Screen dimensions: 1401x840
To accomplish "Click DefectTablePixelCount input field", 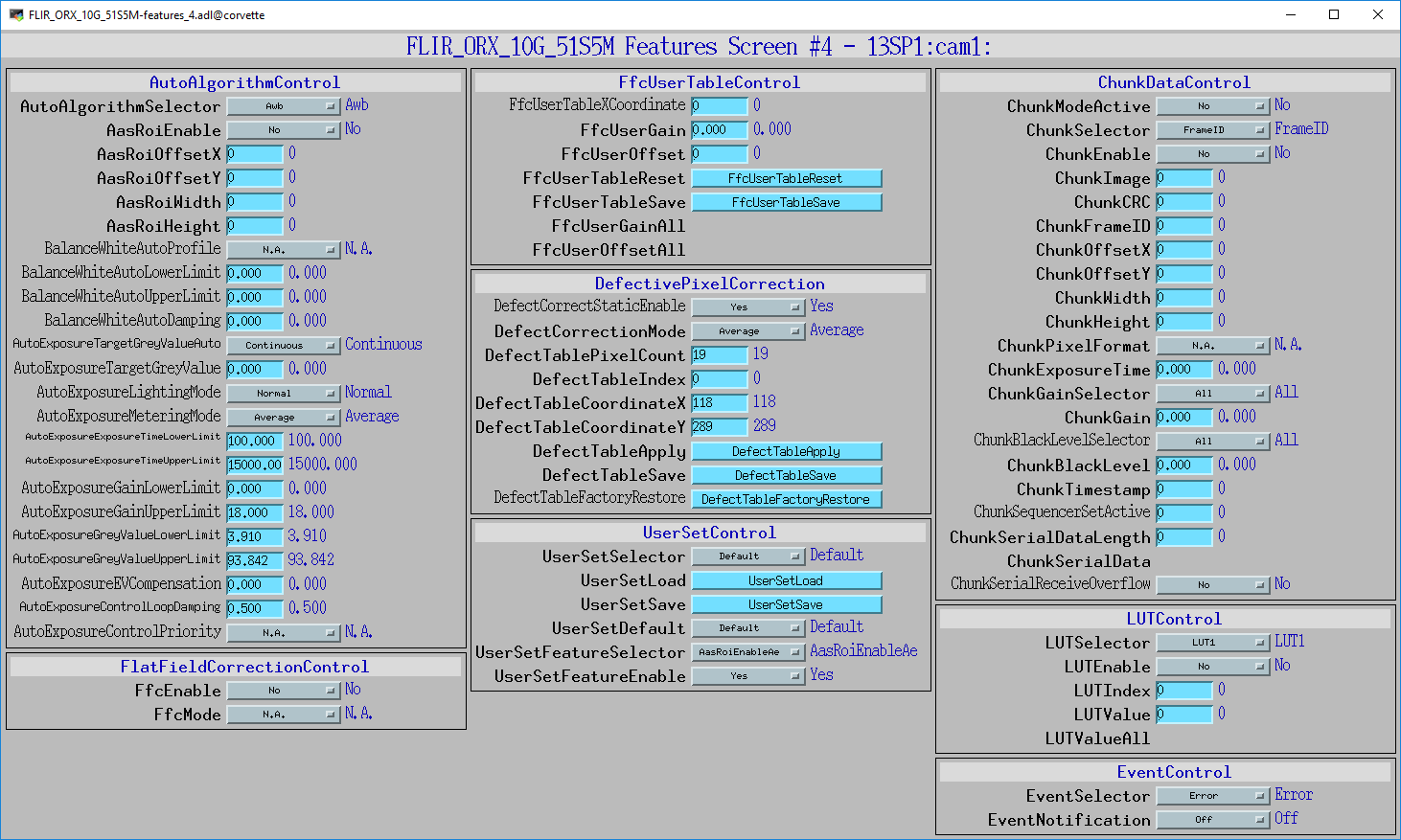I will click(720, 354).
